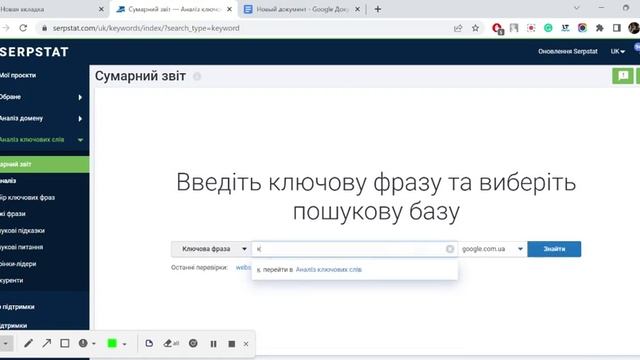640x360 pixels.
Task: Click the Serpstat logo
Action: click(x=34, y=52)
